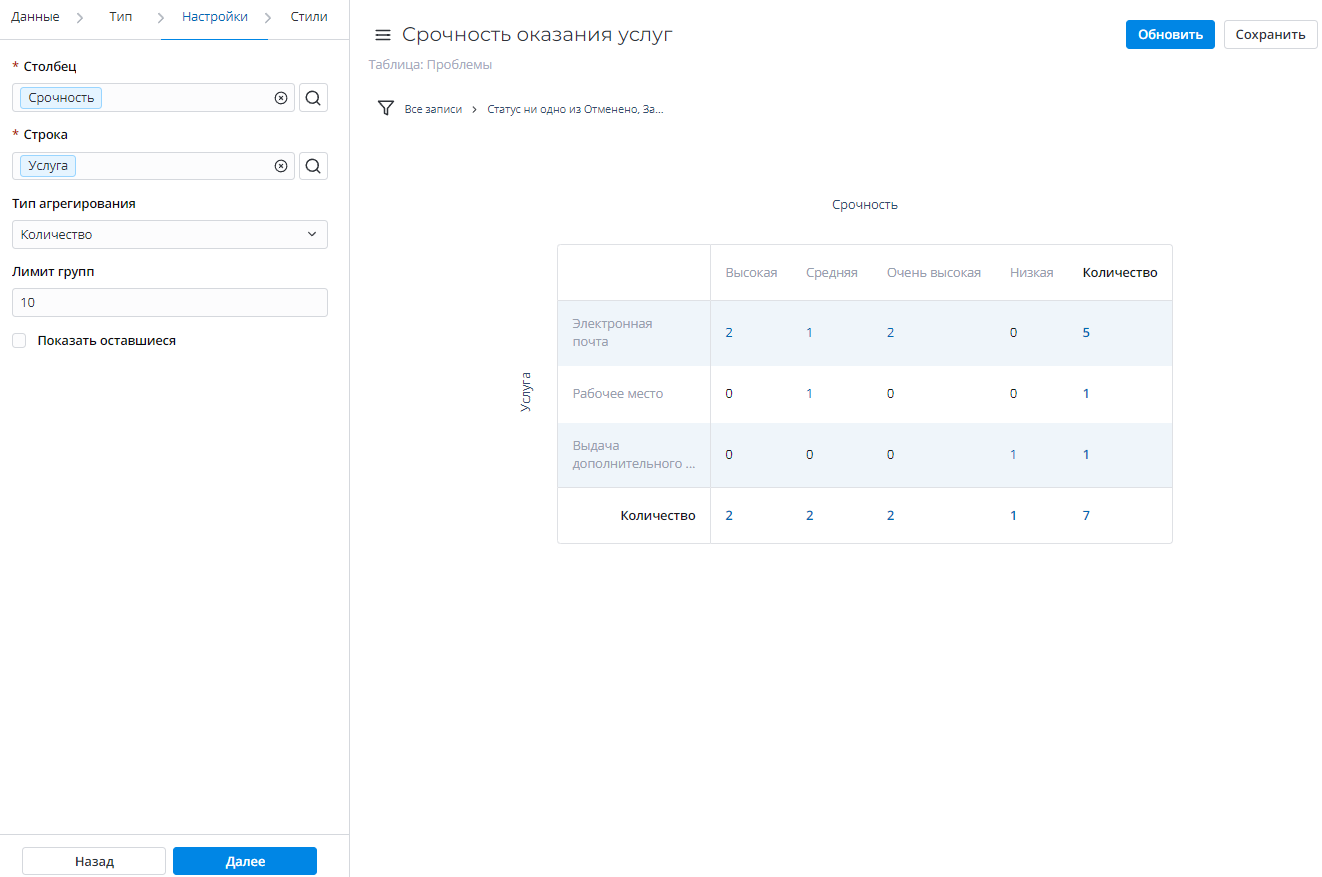Open search for the Столбец field

tap(313, 98)
